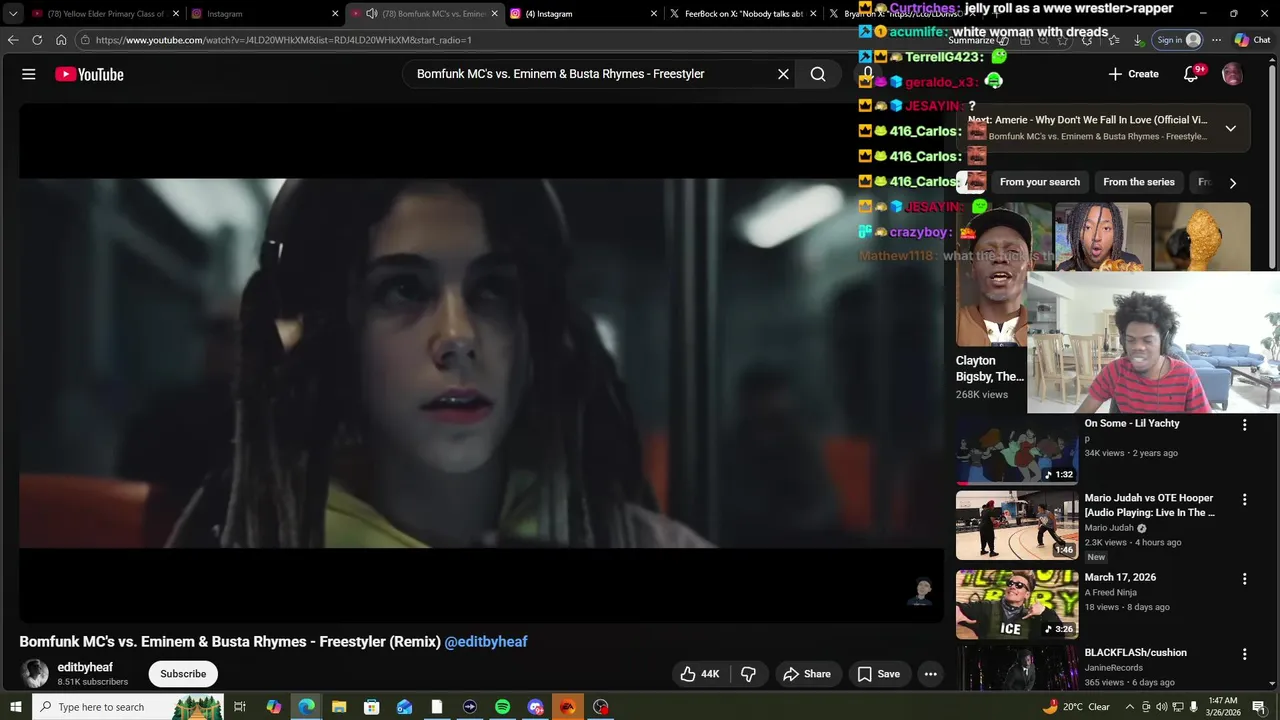This screenshot has height=720, width=1280.
Task: Open the weather widget 20°C Clear
Action: [x=1076, y=707]
